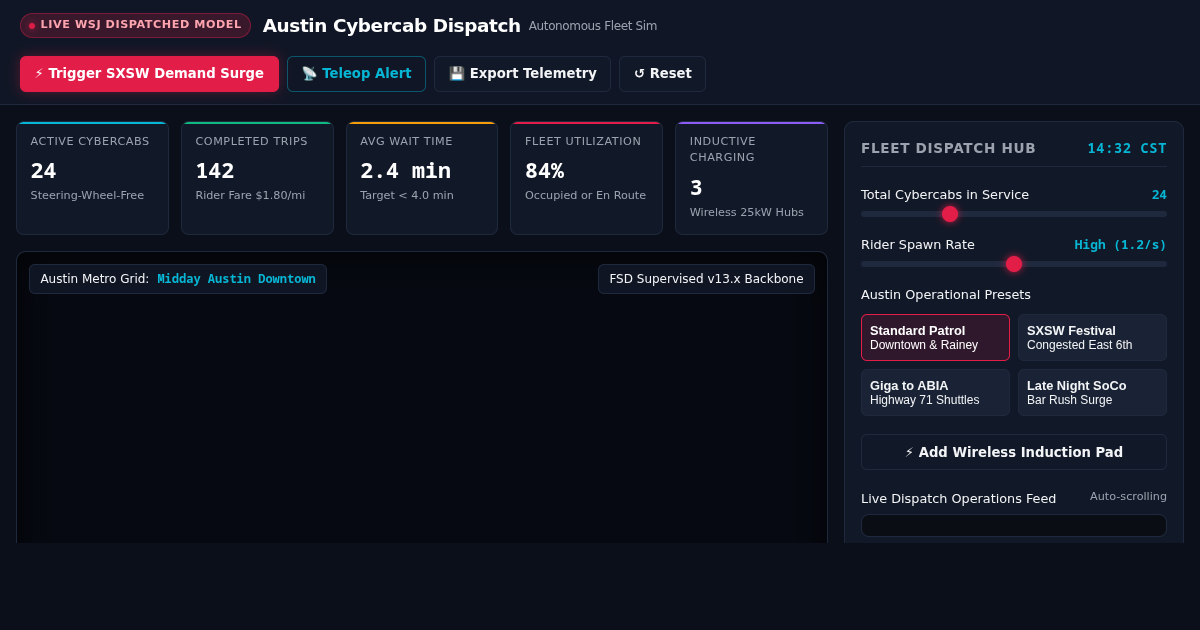Click the High (1.2/s) spawn rate value
This screenshot has height=630, width=1200.
pos(1120,245)
